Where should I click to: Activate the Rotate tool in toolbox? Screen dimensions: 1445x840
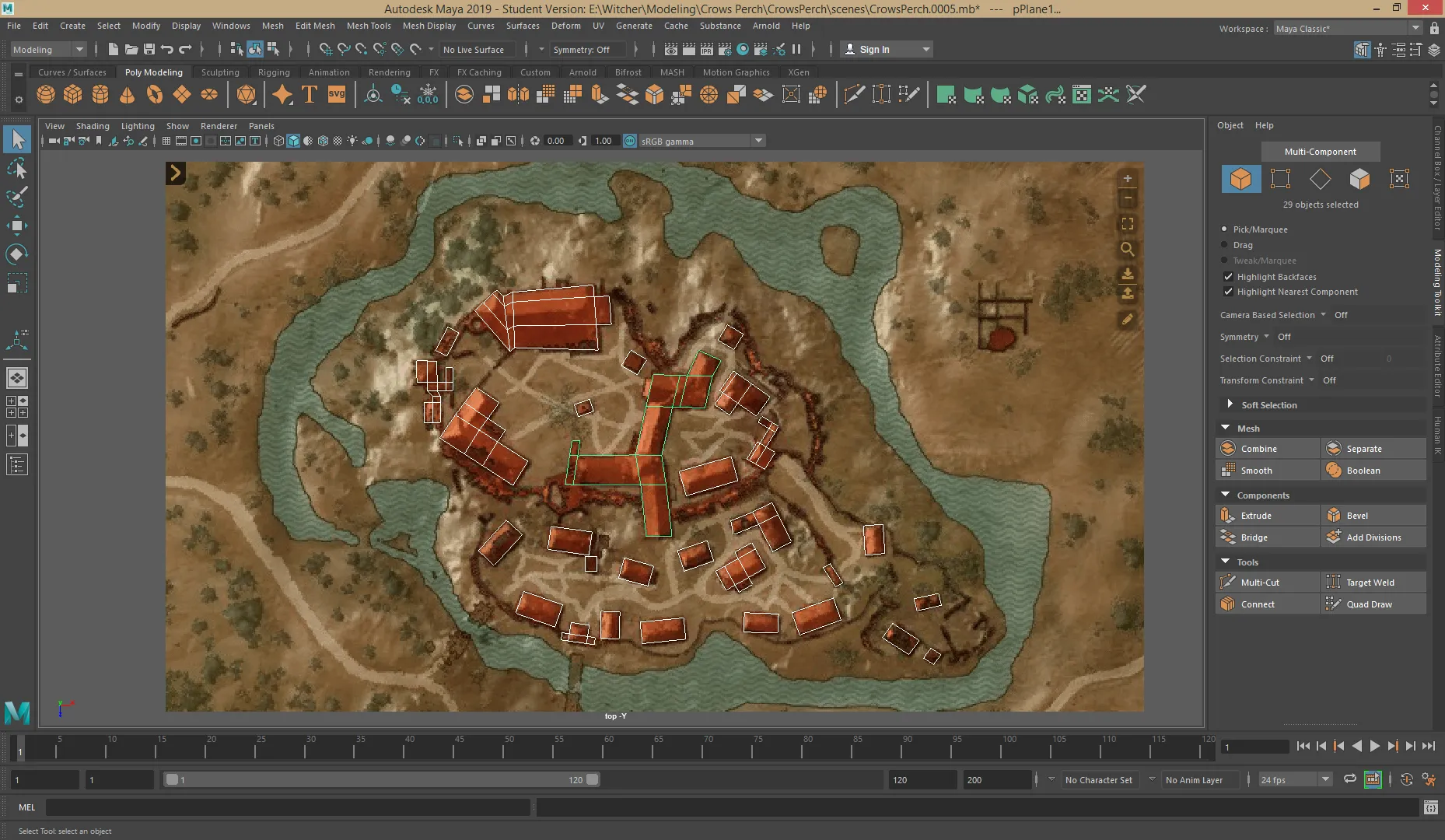[17, 254]
